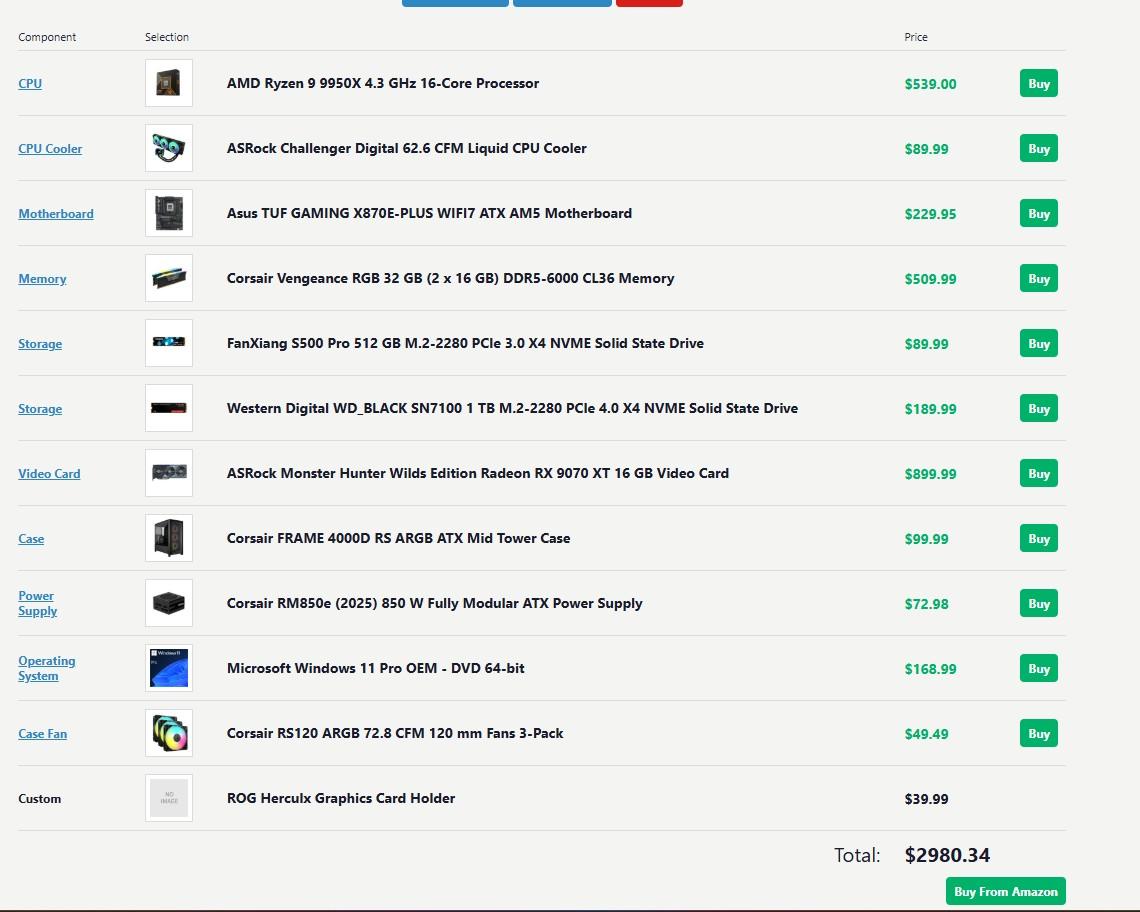Click the $99.99 case price
1140x912 pixels.
(x=926, y=539)
